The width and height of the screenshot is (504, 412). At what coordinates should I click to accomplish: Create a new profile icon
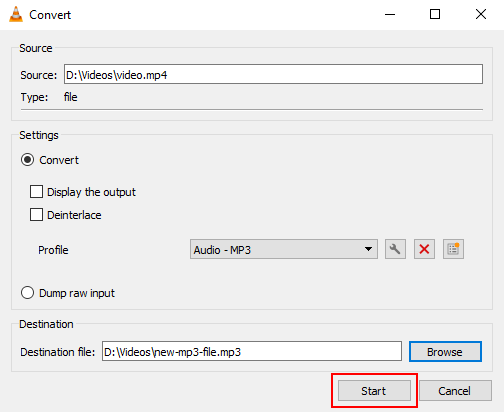click(x=453, y=249)
